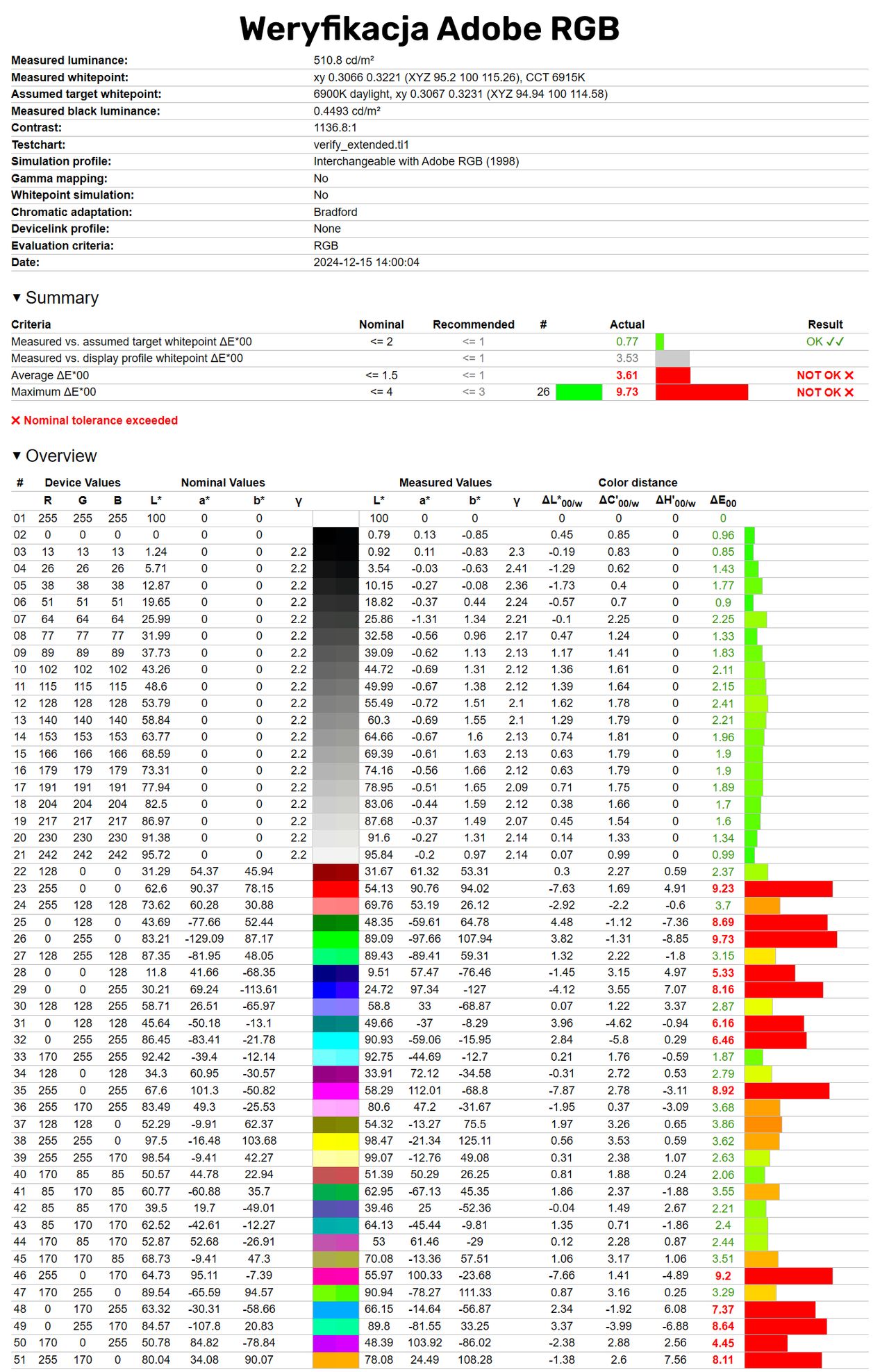889x1372 pixels.
Task: Click the measured L* '89.09' in row 26
Action: [379, 939]
